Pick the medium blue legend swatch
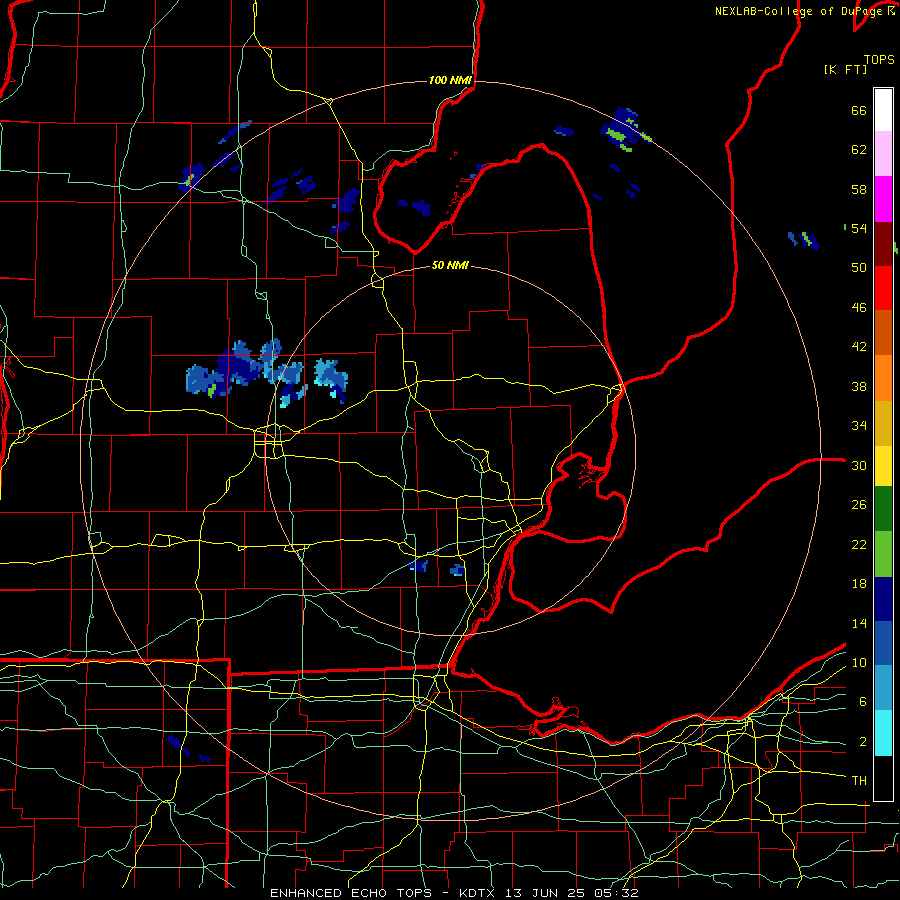The image size is (900, 900). (883, 643)
